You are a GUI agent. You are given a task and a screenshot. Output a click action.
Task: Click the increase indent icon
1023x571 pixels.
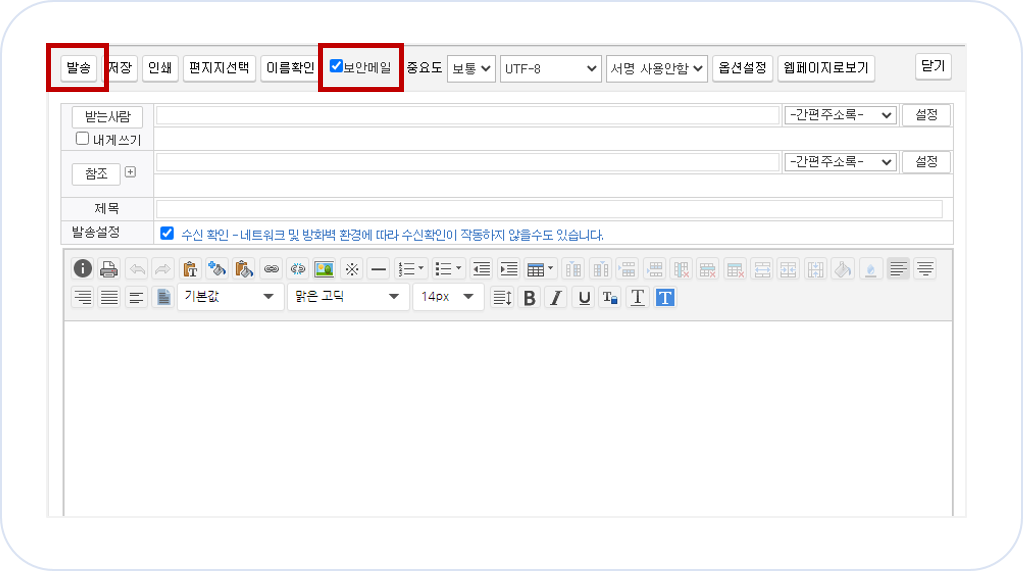tap(508, 269)
